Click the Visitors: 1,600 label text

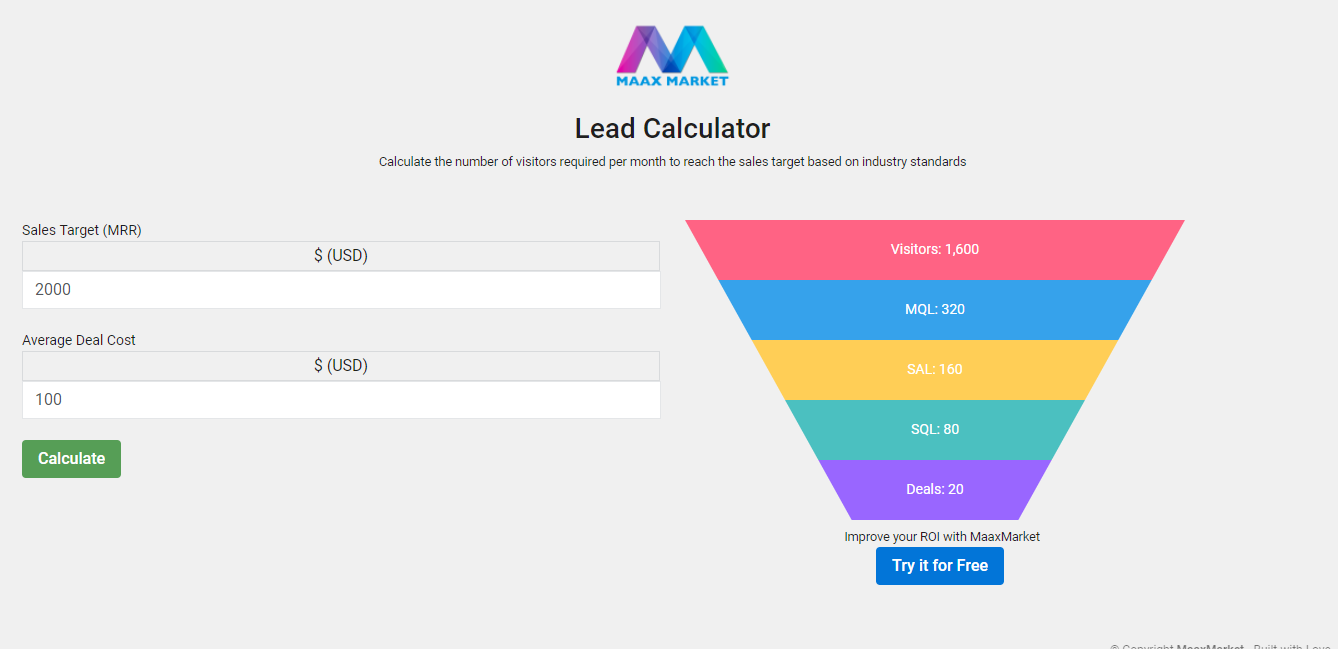coord(935,249)
